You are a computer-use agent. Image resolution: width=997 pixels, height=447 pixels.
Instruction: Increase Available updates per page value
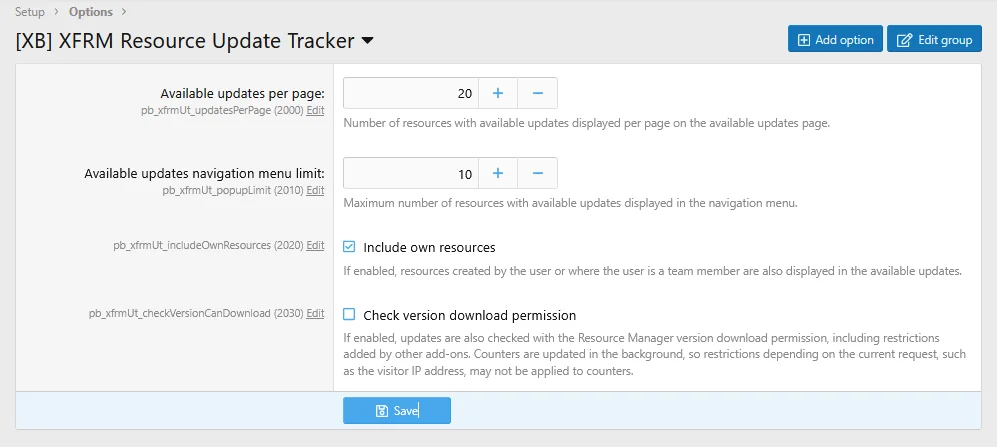[x=498, y=93]
